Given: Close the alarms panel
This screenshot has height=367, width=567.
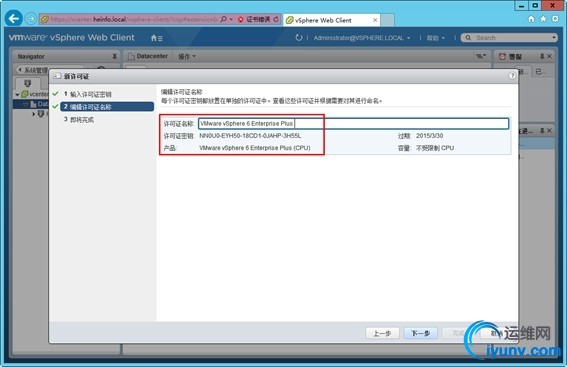Looking at the screenshot, I should click(549, 56).
